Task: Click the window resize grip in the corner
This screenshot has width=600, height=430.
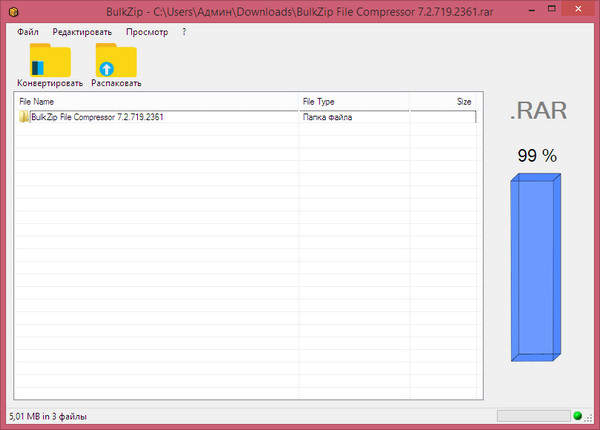Action: (x=591, y=421)
